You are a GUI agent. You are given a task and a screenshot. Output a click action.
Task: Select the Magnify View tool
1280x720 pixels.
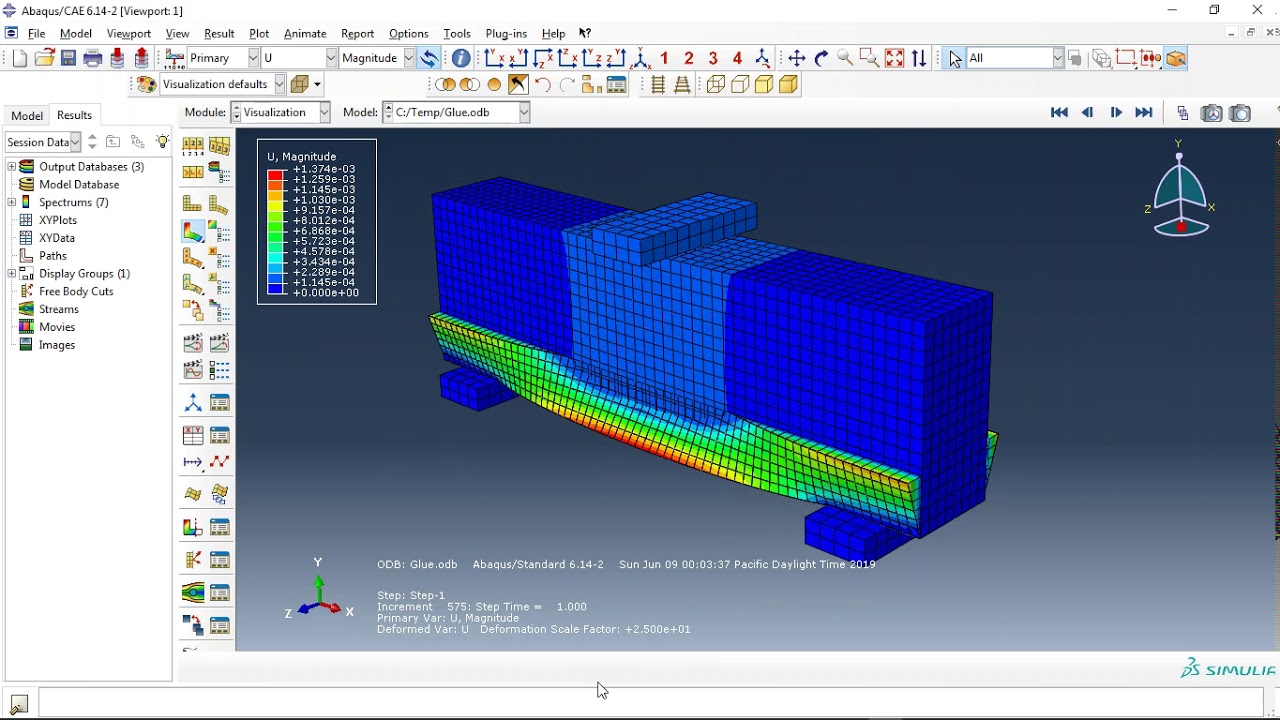(845, 58)
